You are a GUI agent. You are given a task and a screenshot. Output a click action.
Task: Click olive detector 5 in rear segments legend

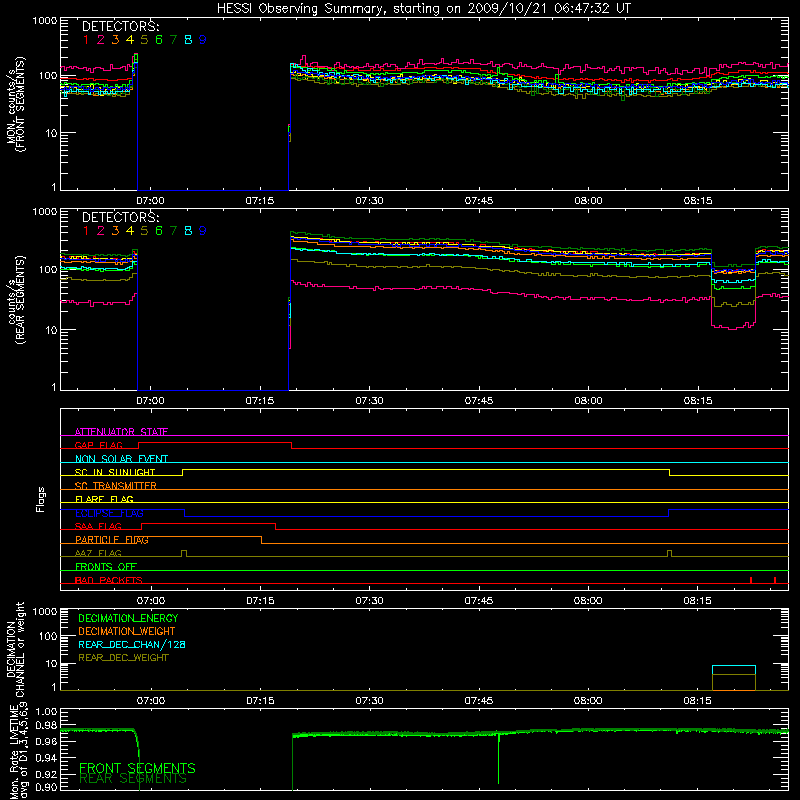pos(144,231)
